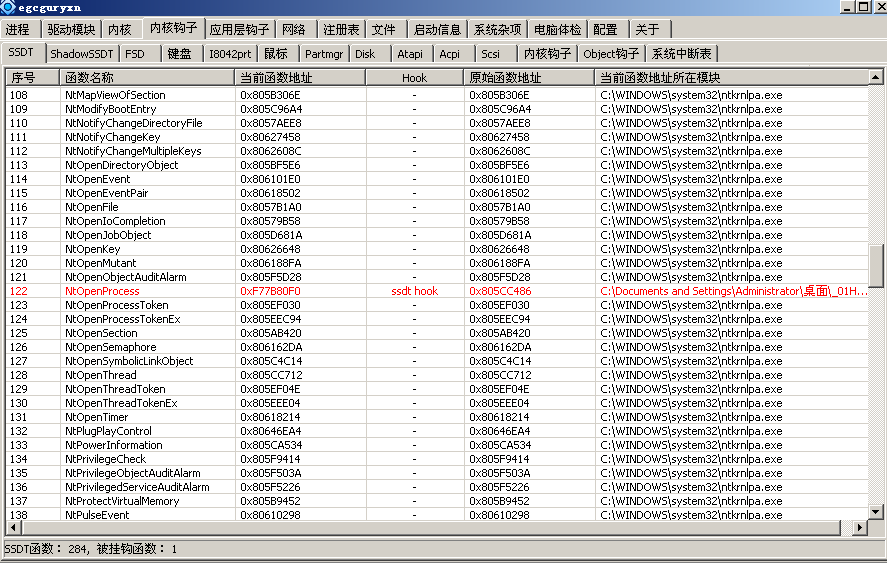Viewport: 887px width, 563px height.
Task: Switch to the Object钩子 sub-tab
Action: pos(611,53)
